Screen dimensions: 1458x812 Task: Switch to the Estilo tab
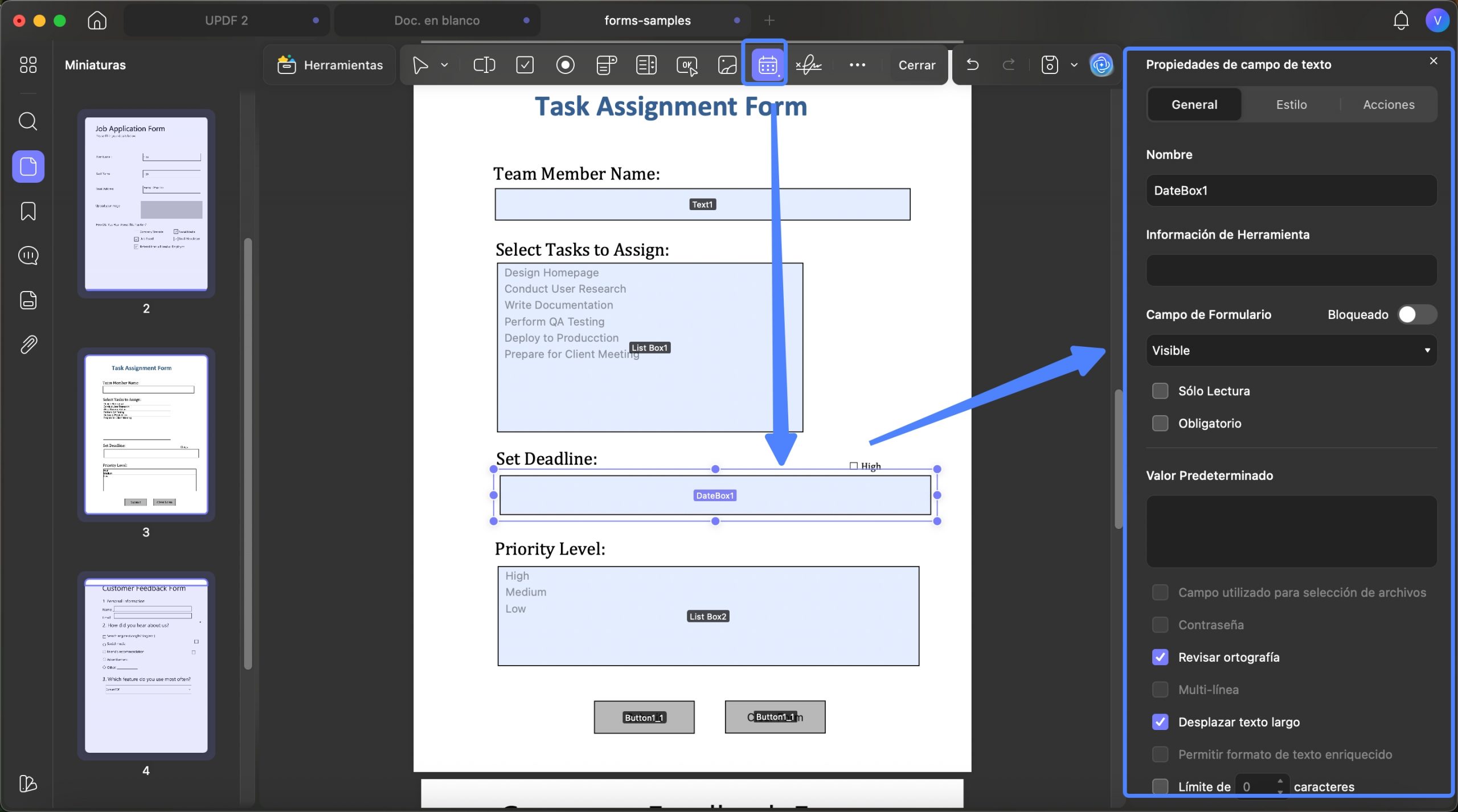[1291, 104]
